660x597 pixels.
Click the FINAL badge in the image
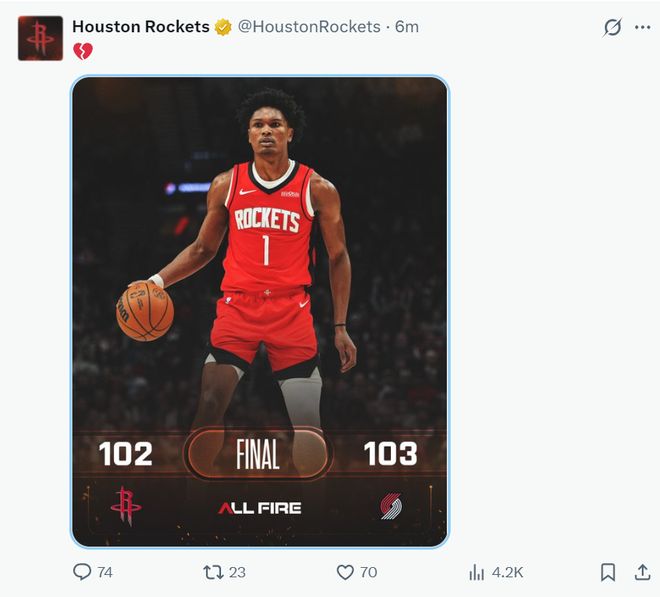[258, 455]
